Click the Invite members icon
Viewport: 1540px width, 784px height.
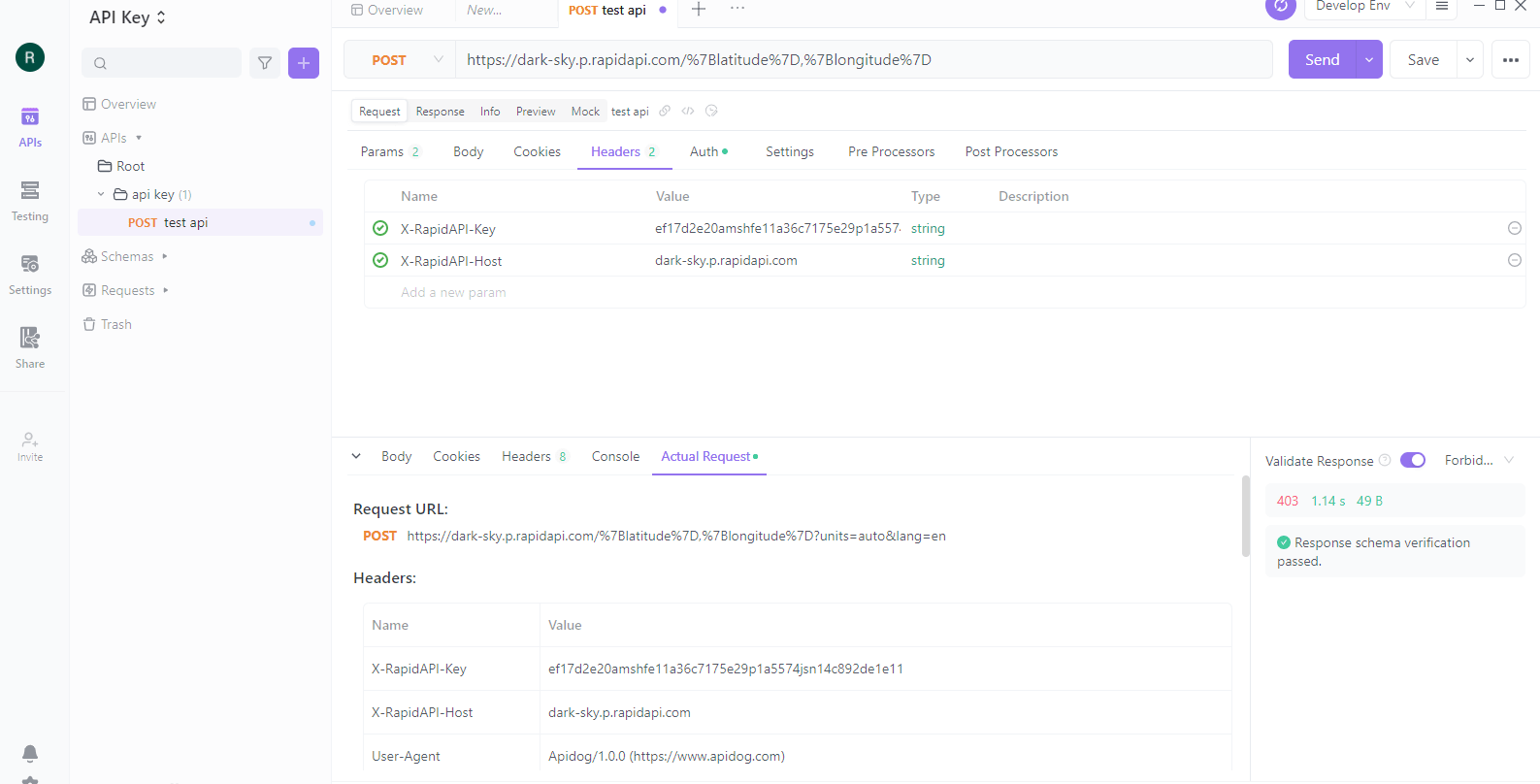(x=30, y=446)
